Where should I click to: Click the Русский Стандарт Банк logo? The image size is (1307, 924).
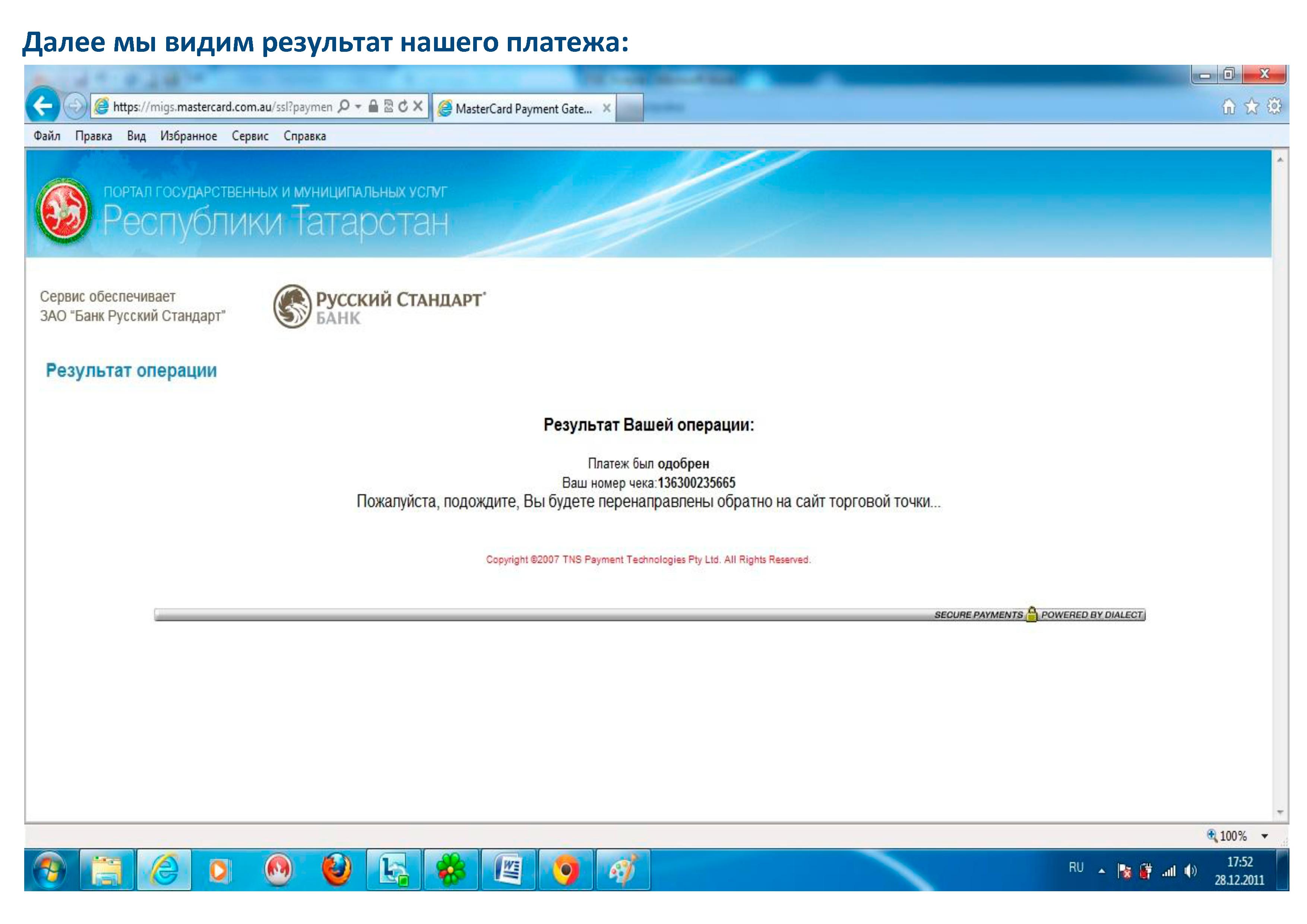[x=379, y=307]
